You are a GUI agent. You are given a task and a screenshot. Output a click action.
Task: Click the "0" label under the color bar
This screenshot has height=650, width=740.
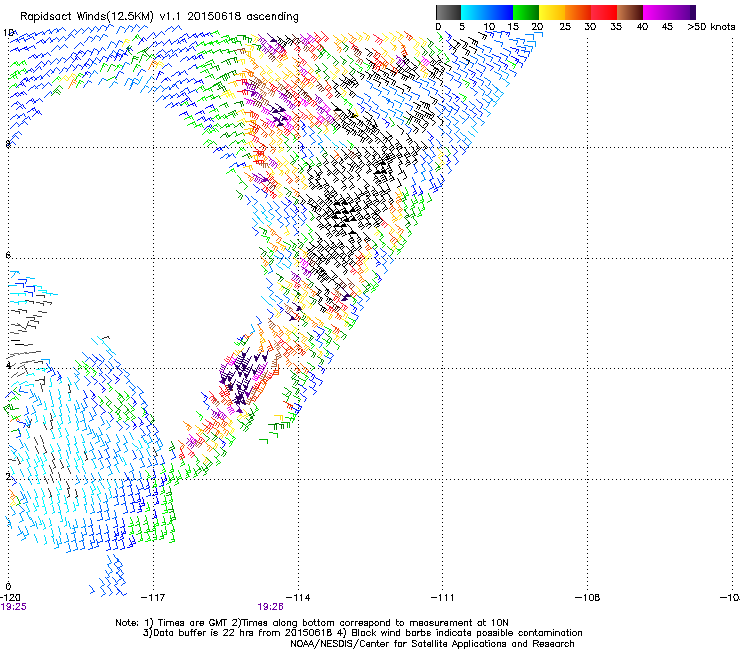pos(438,26)
